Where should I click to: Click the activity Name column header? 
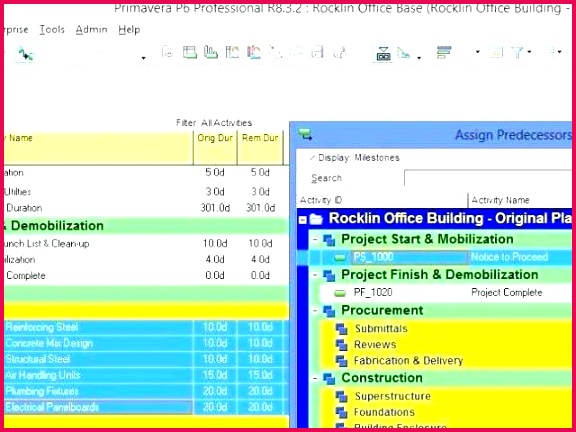(x=98, y=148)
